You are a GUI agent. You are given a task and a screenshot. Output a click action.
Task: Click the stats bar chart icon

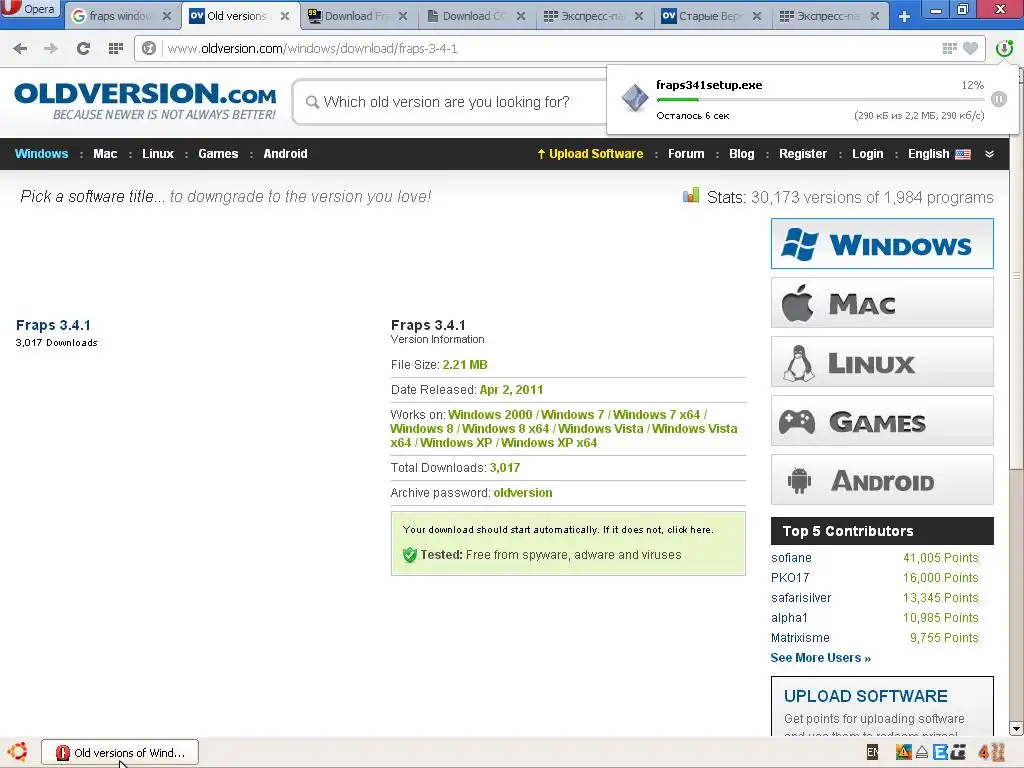(x=691, y=196)
